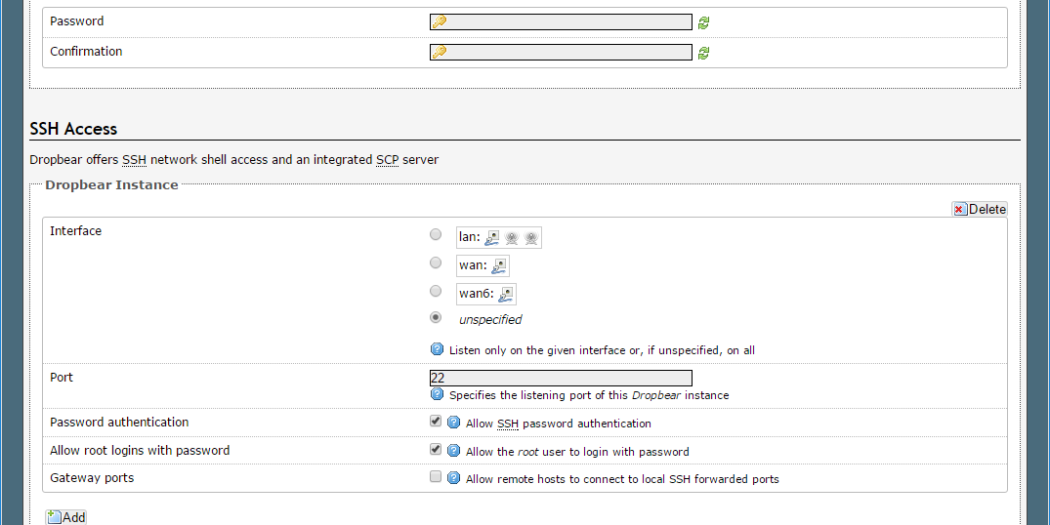Click the lan interface network icon
Viewport: 1050px width, 525px height.
(492, 238)
